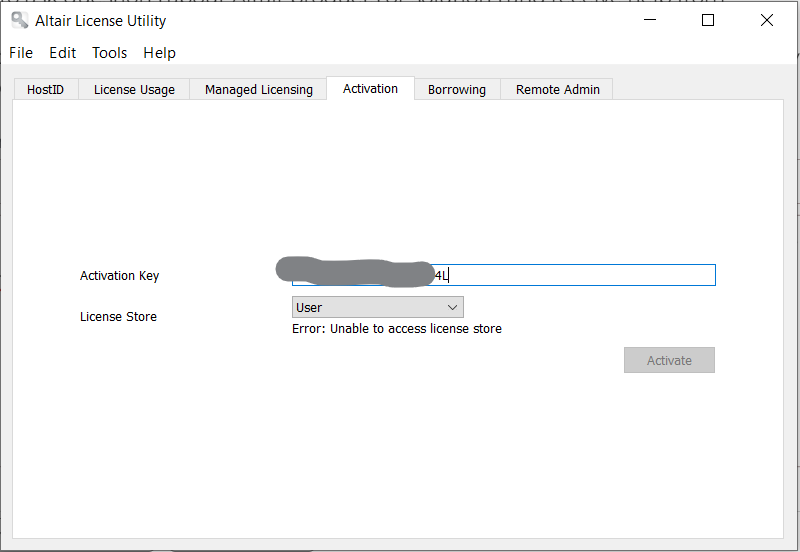The height and width of the screenshot is (552, 800).
Task: Go to the Borrowing tab
Action: 457,89
